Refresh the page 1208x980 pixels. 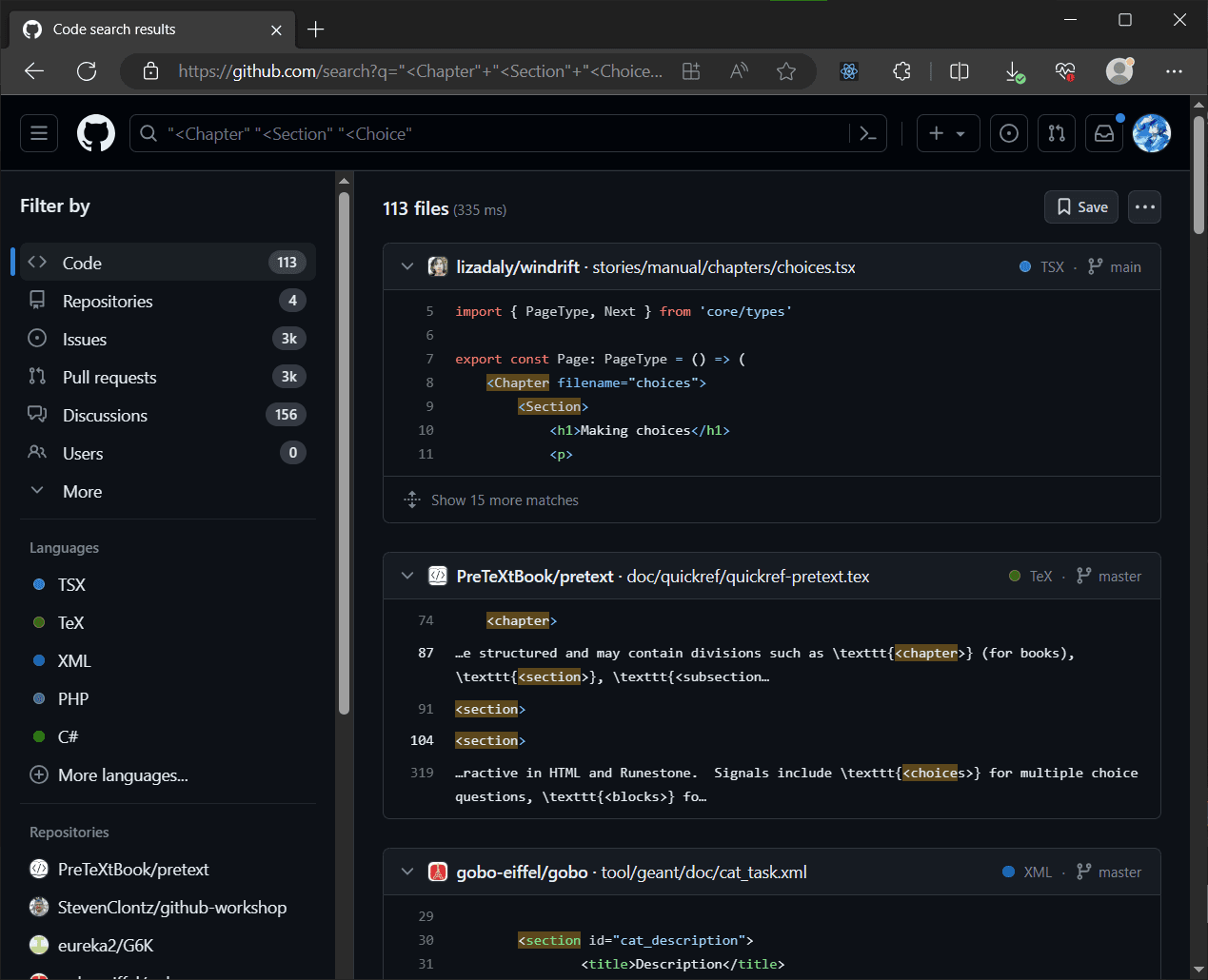[87, 71]
